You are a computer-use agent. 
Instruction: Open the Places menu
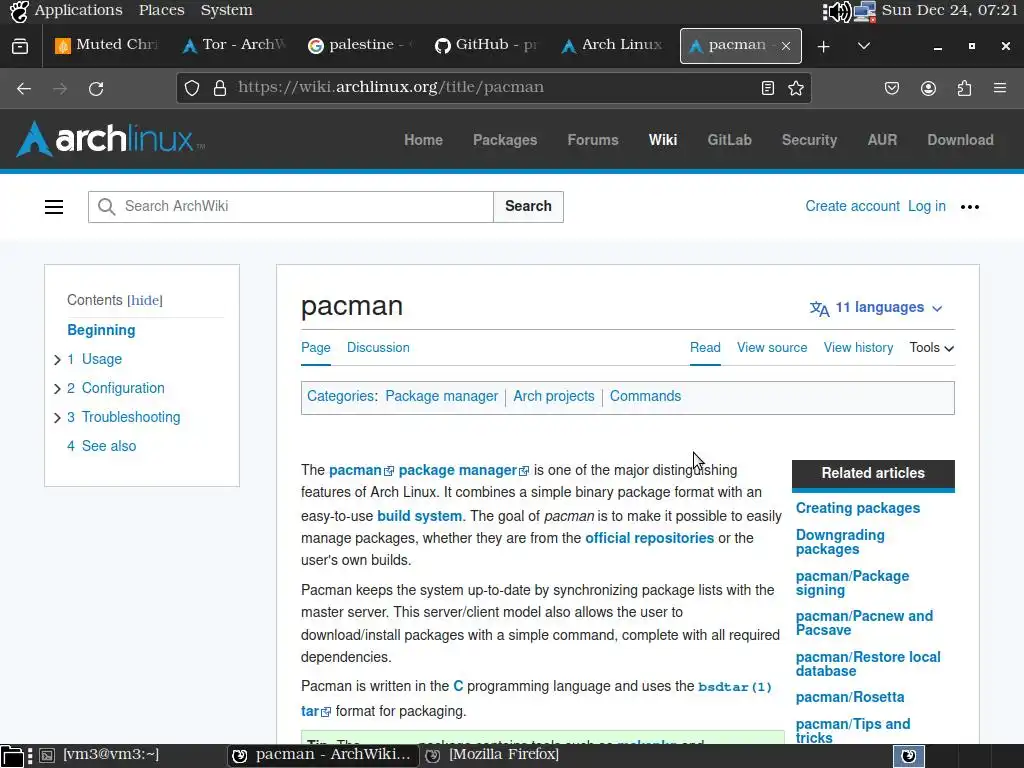(x=161, y=10)
